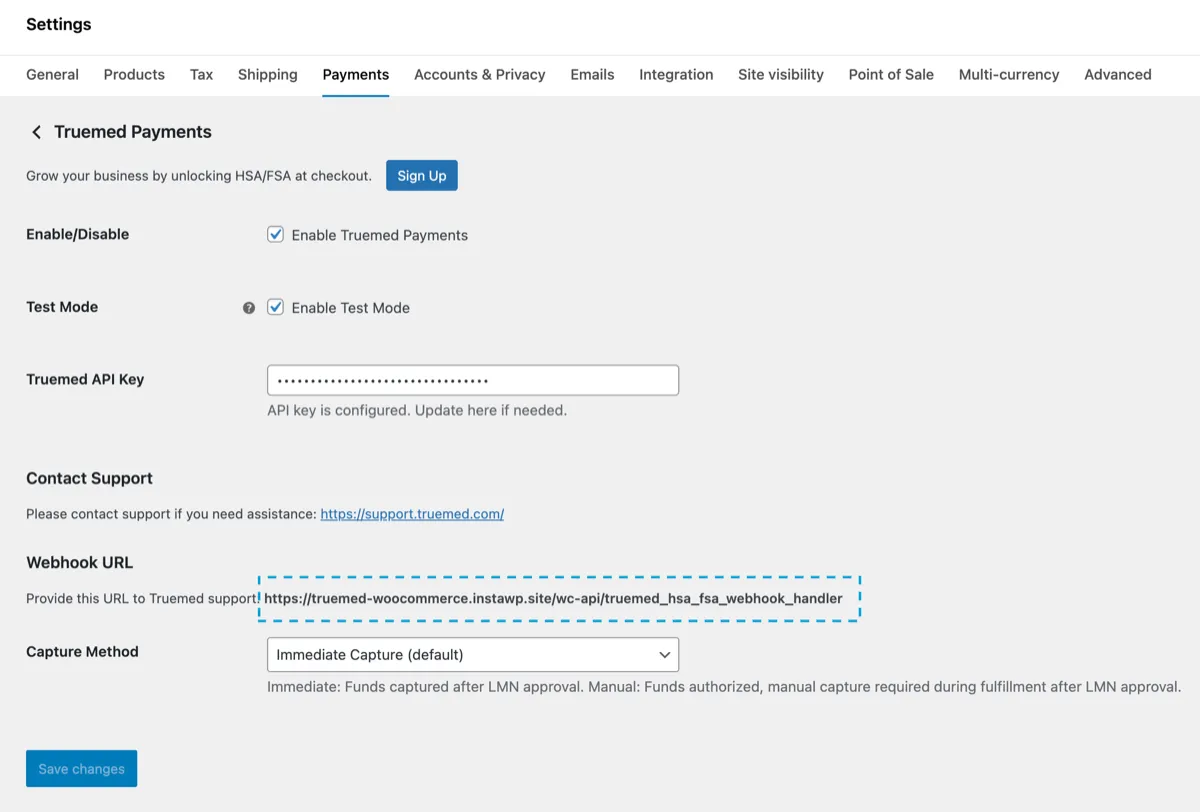This screenshot has height=812, width=1200.
Task: Click the webhook URL text
Action: (553, 598)
